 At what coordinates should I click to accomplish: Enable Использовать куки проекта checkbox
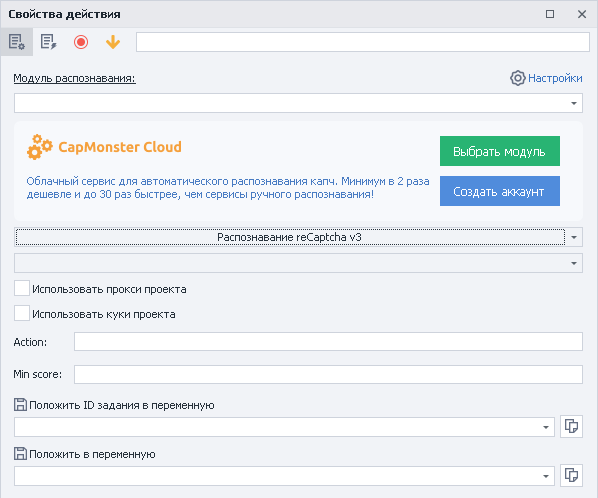click(22, 313)
